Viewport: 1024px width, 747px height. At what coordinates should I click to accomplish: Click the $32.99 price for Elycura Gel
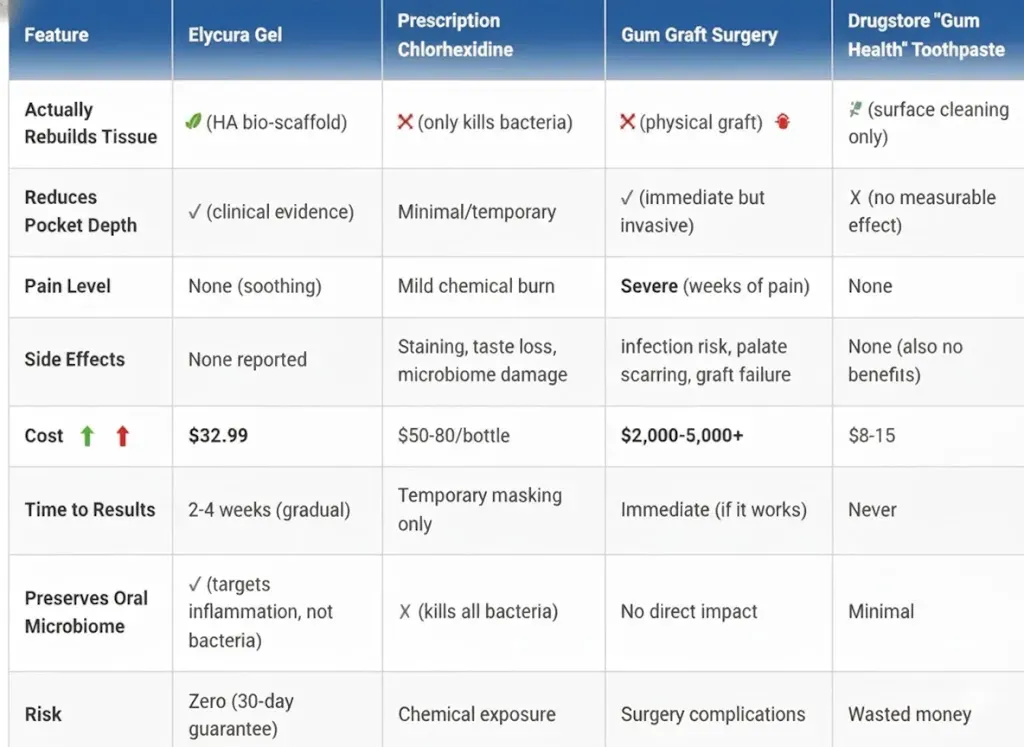click(x=218, y=436)
